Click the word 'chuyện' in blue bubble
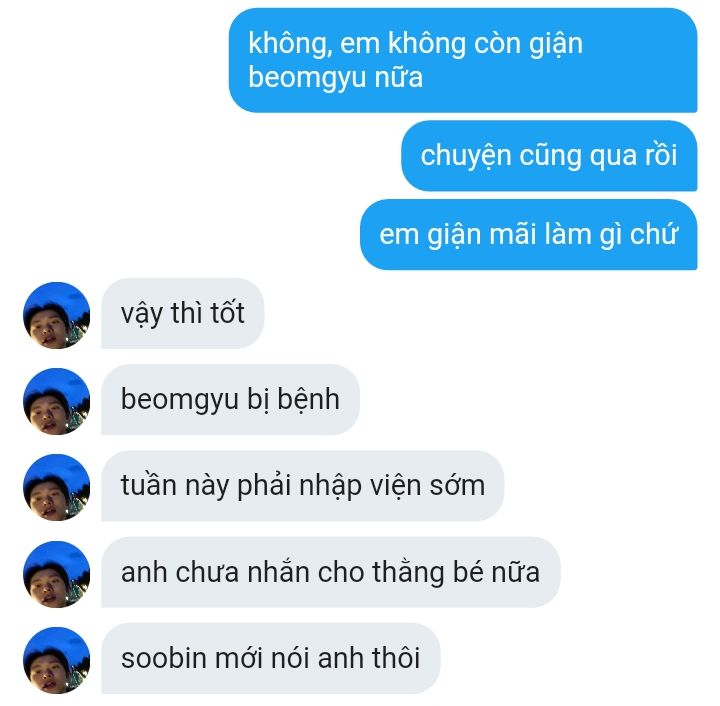 coord(466,157)
